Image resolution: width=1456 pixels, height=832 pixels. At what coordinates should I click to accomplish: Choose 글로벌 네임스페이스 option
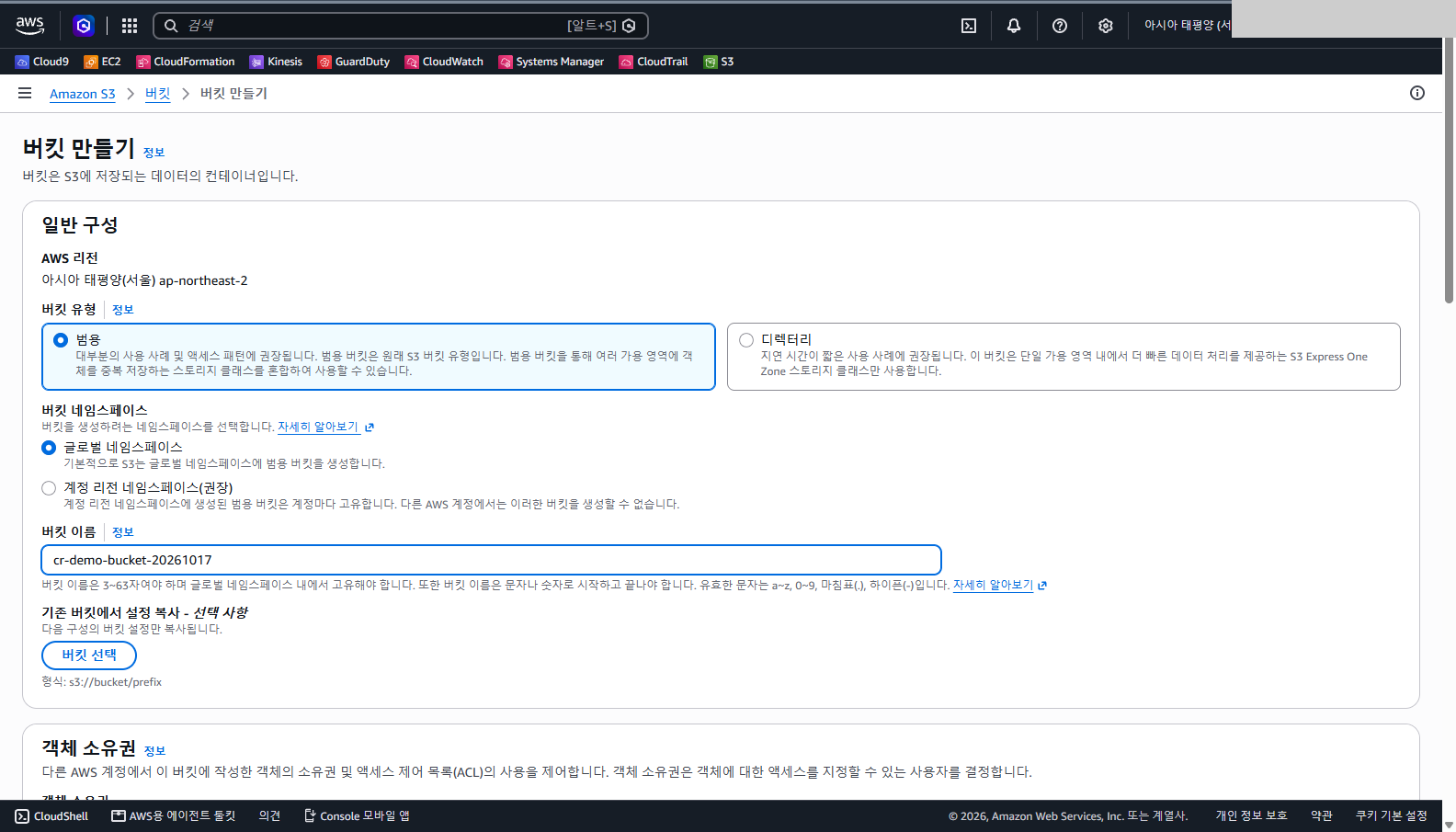(49, 448)
